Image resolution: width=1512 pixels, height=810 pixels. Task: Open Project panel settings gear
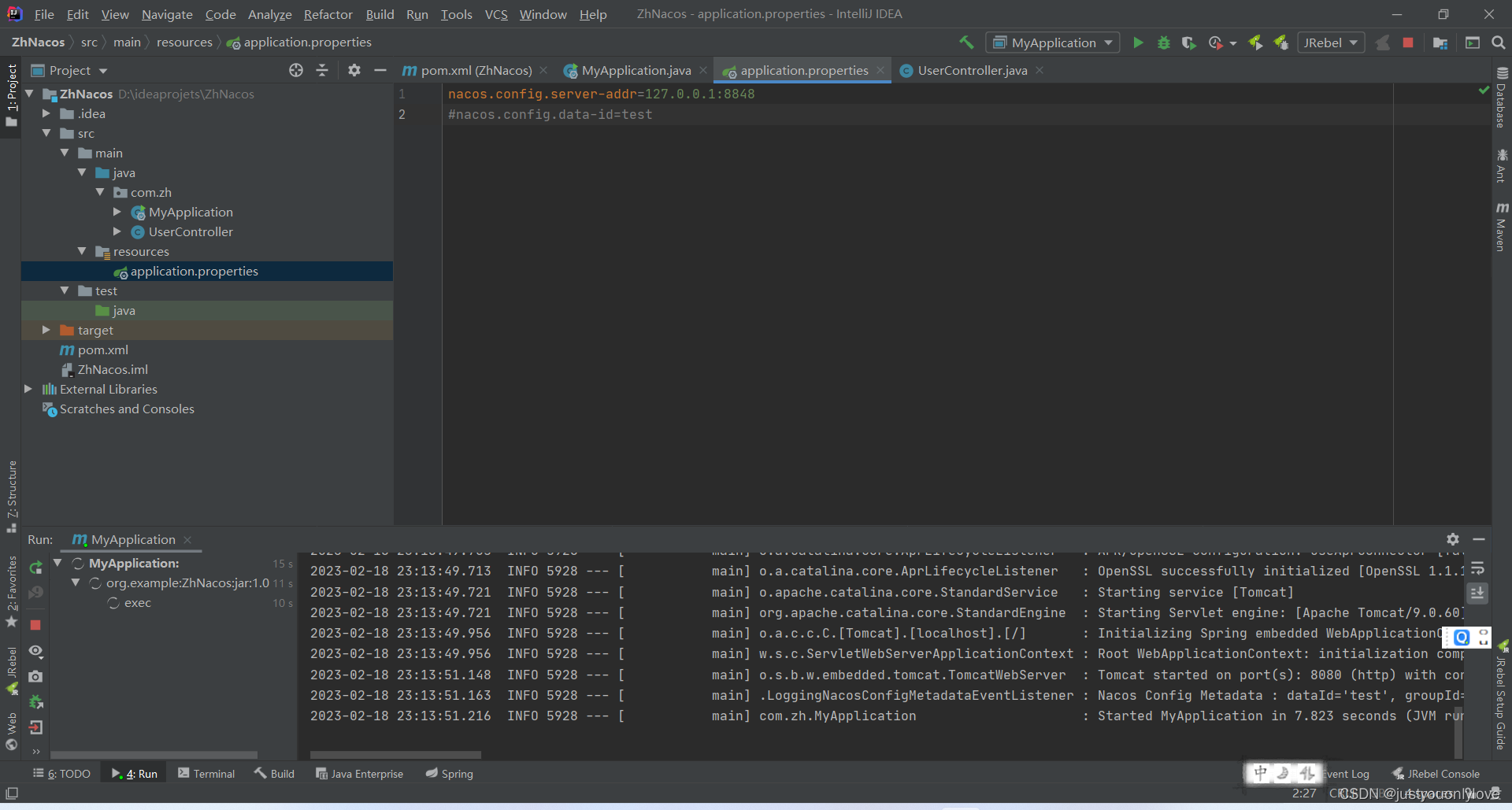(354, 70)
